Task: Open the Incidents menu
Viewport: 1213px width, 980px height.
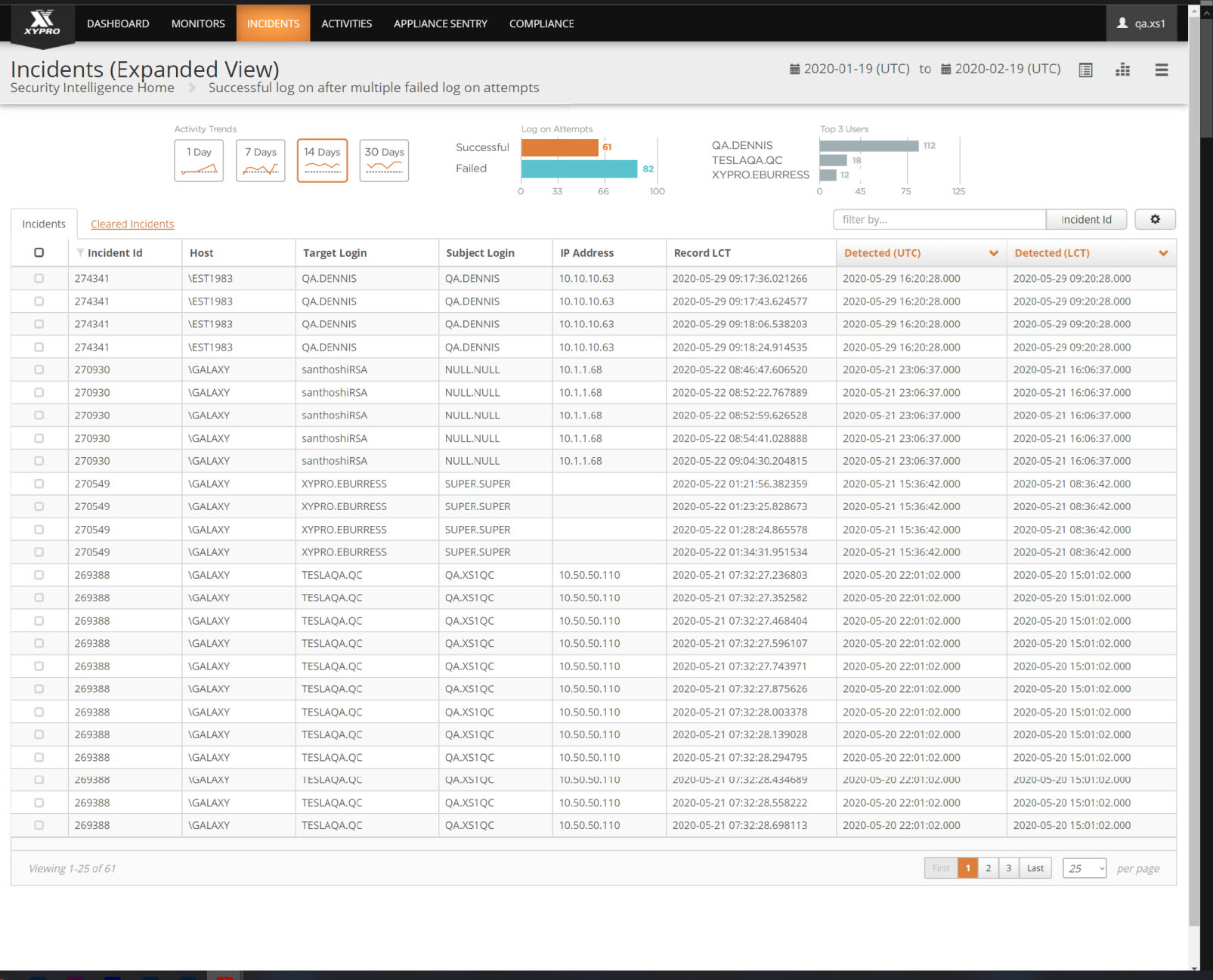Action: [x=273, y=23]
